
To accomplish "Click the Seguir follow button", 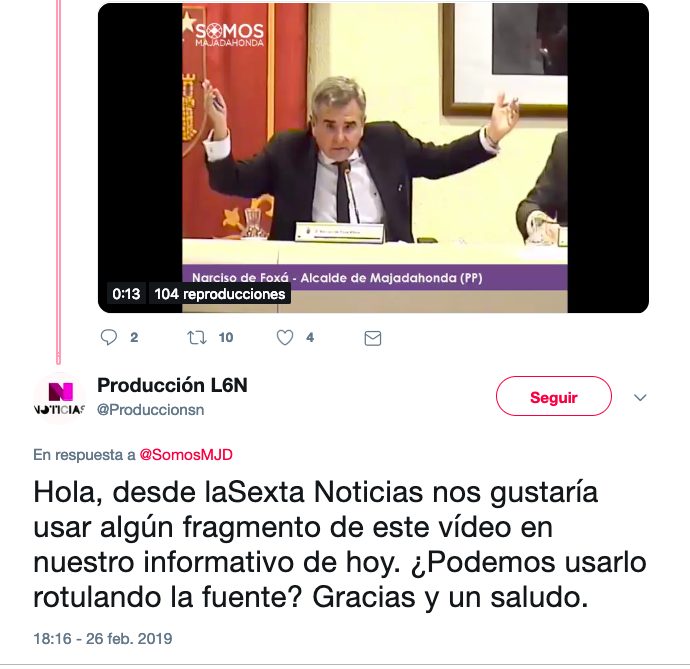I will (x=554, y=396).
